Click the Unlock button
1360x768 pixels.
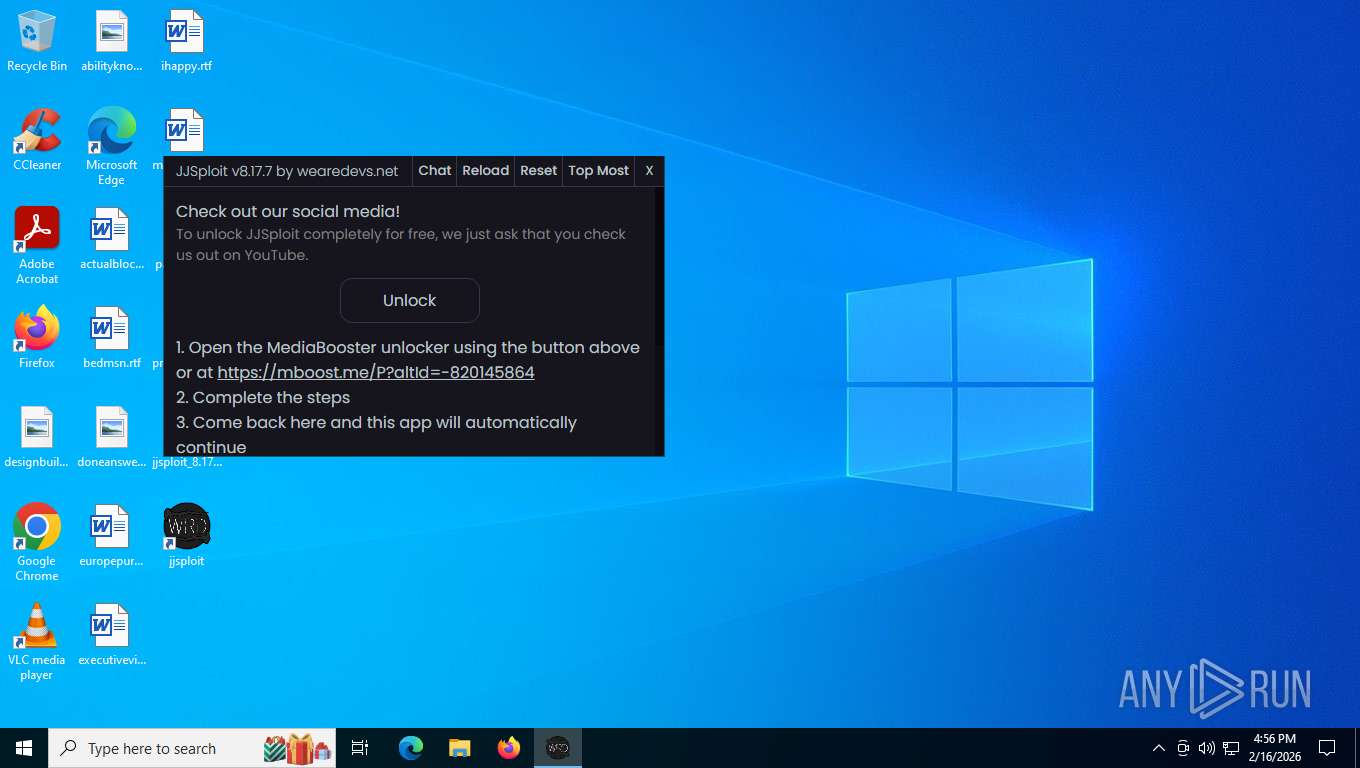pos(410,300)
